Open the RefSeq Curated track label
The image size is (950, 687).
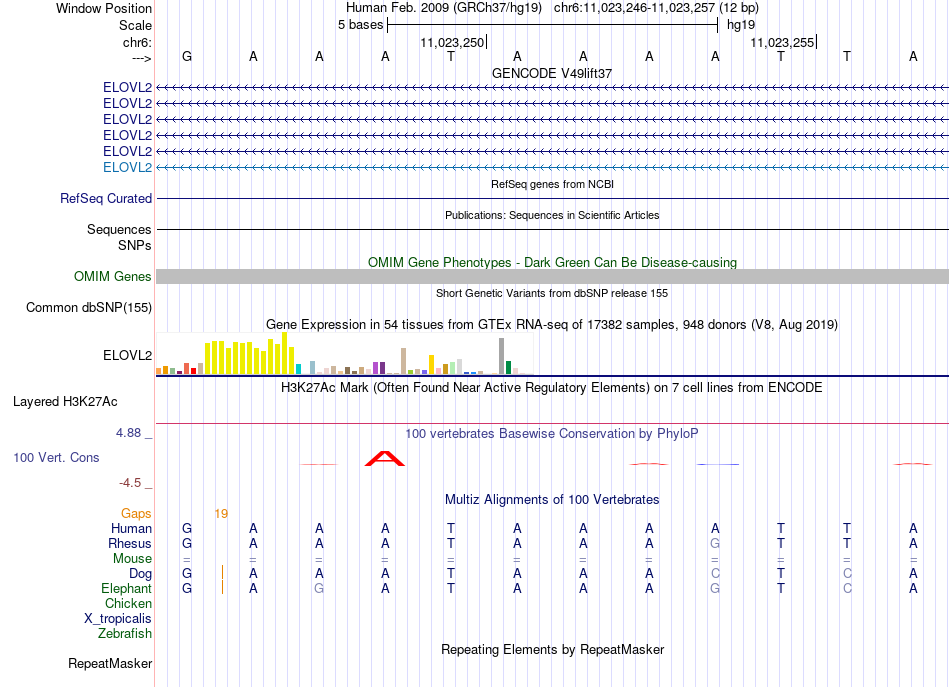coord(106,198)
